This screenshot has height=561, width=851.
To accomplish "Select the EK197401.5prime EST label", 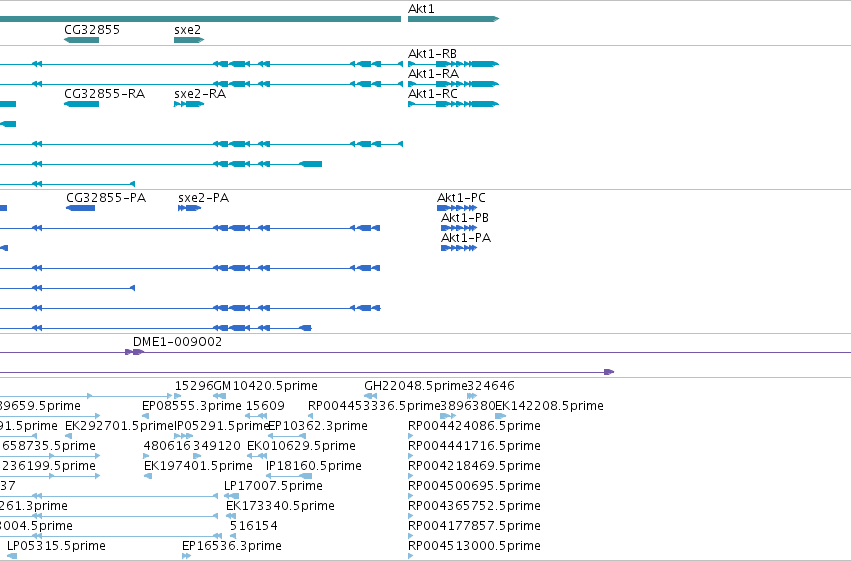I will tap(198, 466).
